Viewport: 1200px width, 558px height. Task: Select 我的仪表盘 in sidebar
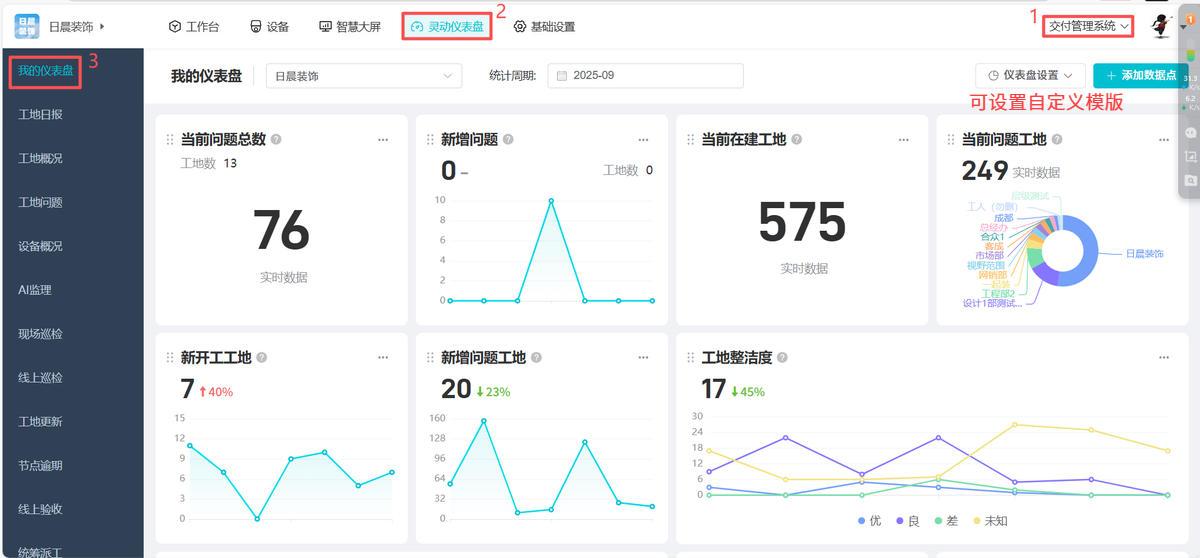coord(45,71)
